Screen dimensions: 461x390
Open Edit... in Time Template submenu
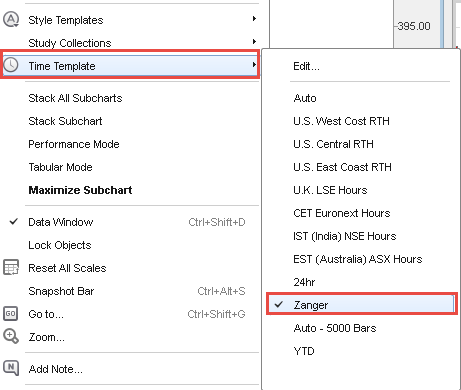(x=306, y=66)
